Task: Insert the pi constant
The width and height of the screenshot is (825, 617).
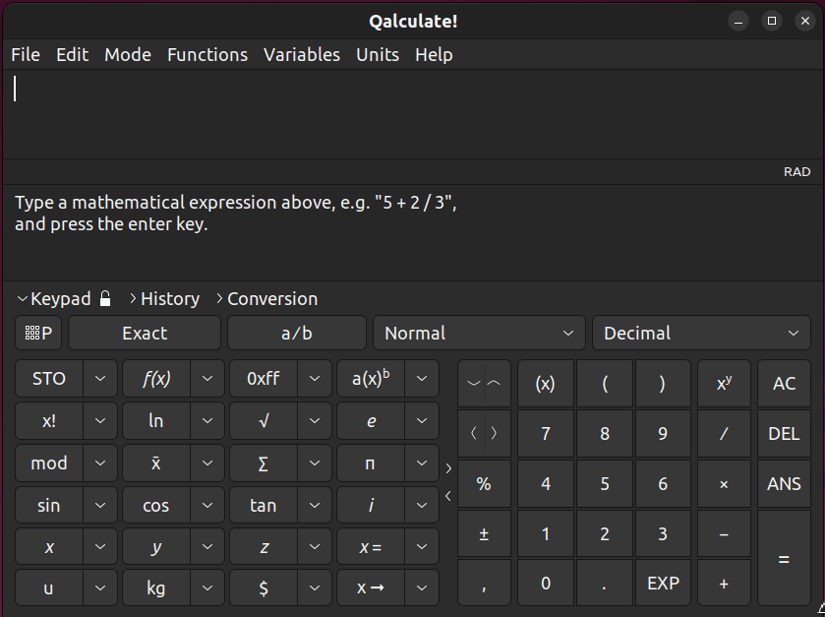Action: click(370, 463)
